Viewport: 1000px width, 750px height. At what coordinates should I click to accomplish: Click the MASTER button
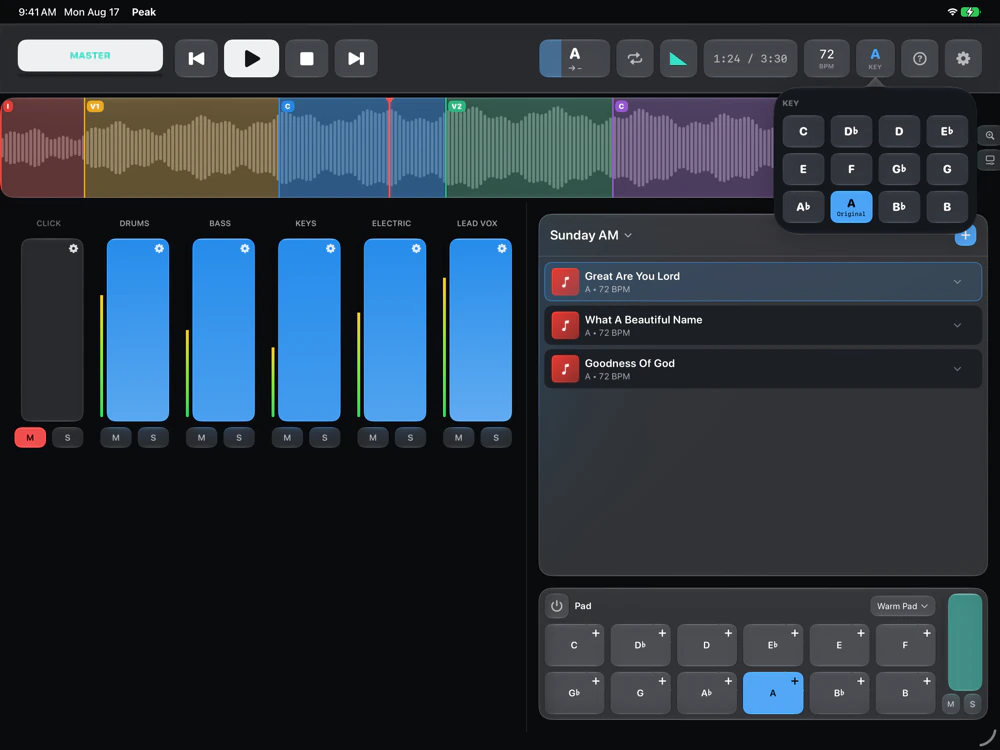pyautogui.click(x=90, y=55)
